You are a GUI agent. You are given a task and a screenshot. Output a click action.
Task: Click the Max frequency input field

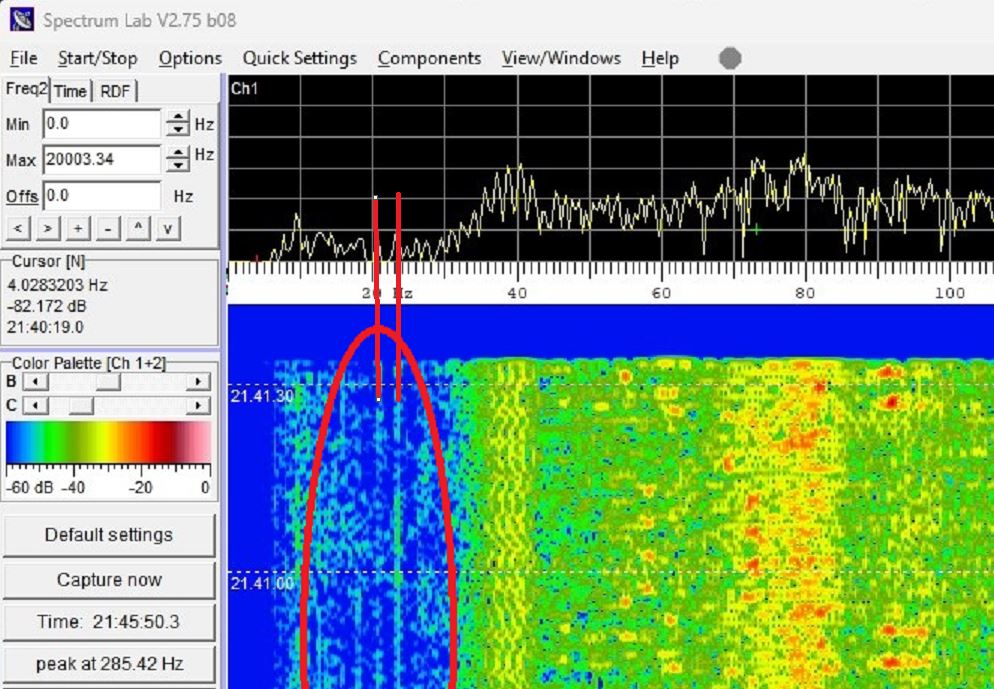coord(102,159)
